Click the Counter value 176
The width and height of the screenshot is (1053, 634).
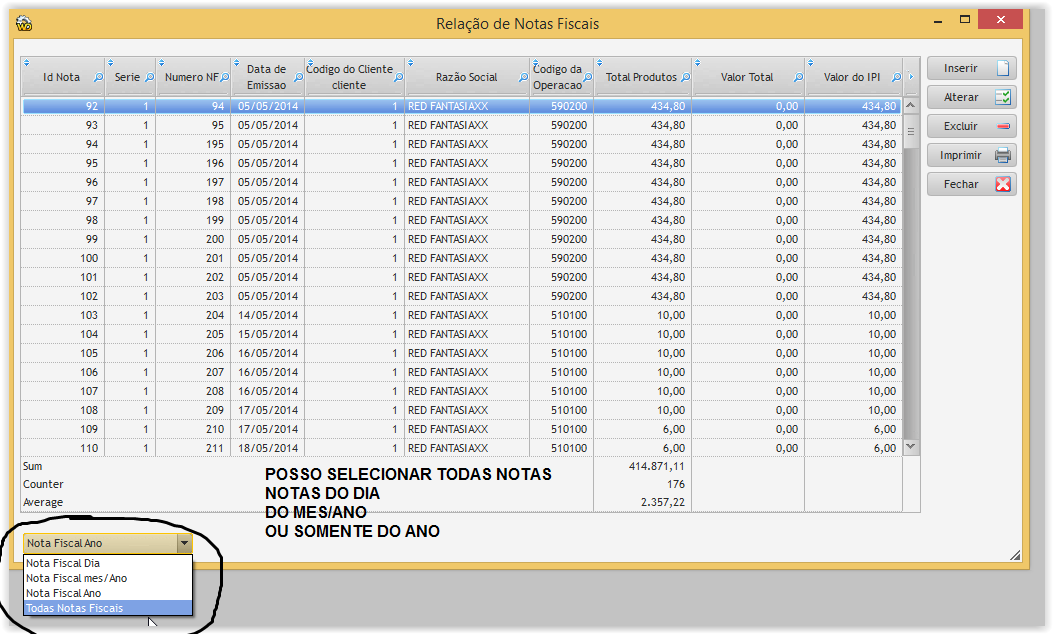point(676,484)
